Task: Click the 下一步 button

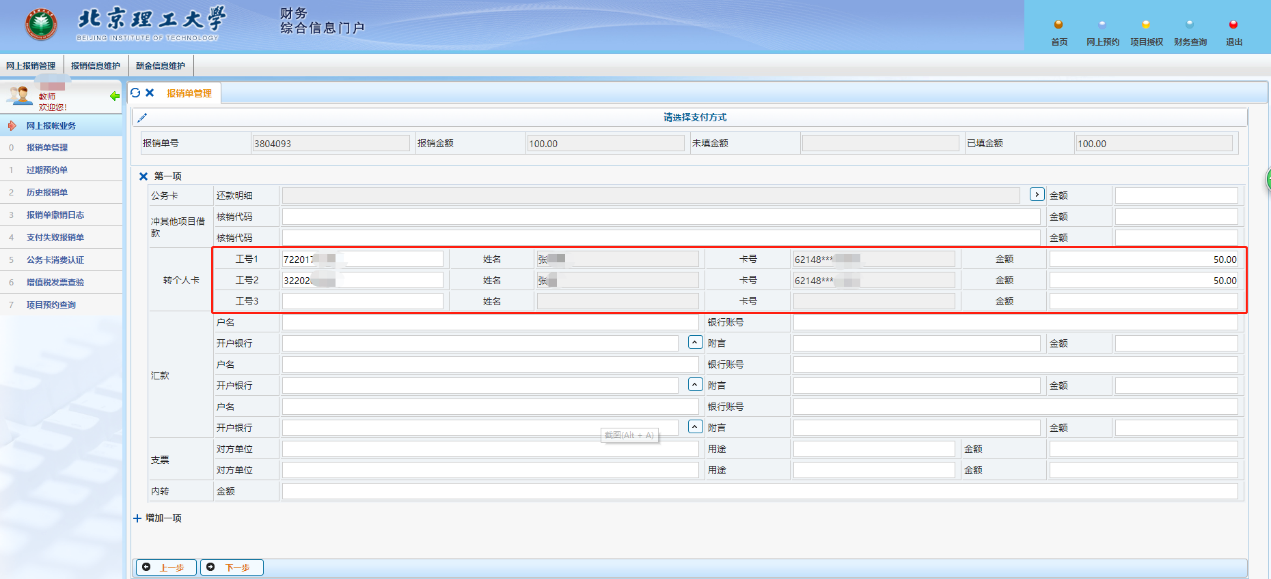Action: 231,568
